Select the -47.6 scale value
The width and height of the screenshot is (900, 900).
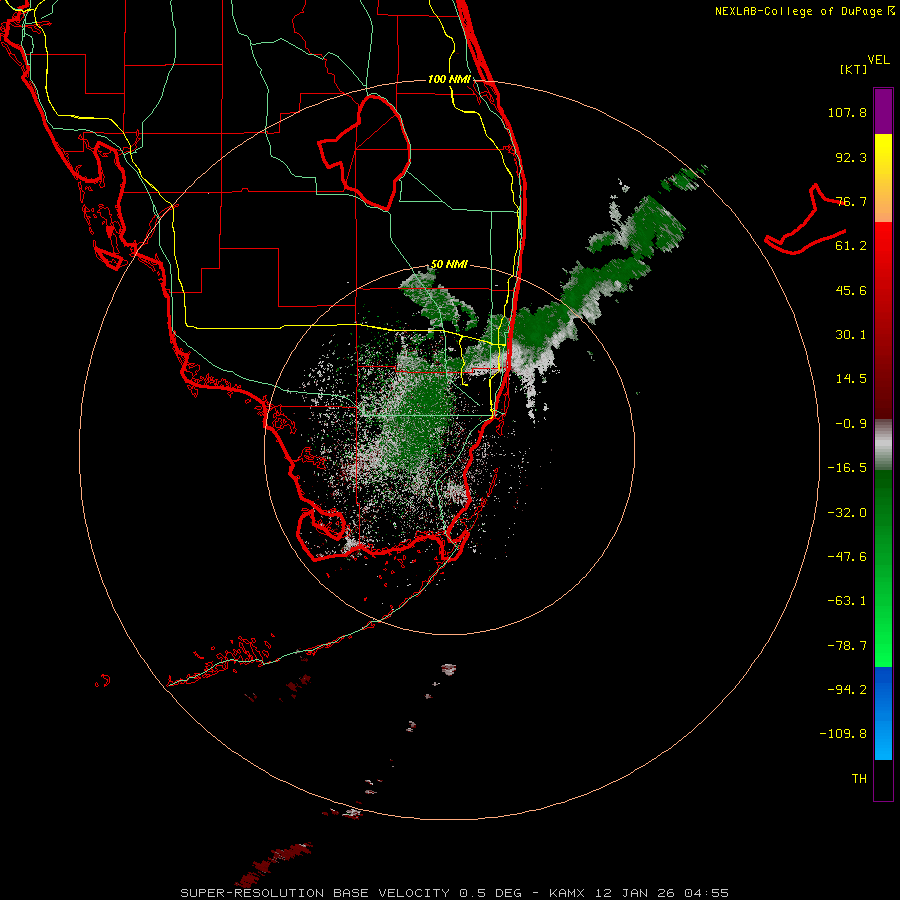(x=847, y=557)
